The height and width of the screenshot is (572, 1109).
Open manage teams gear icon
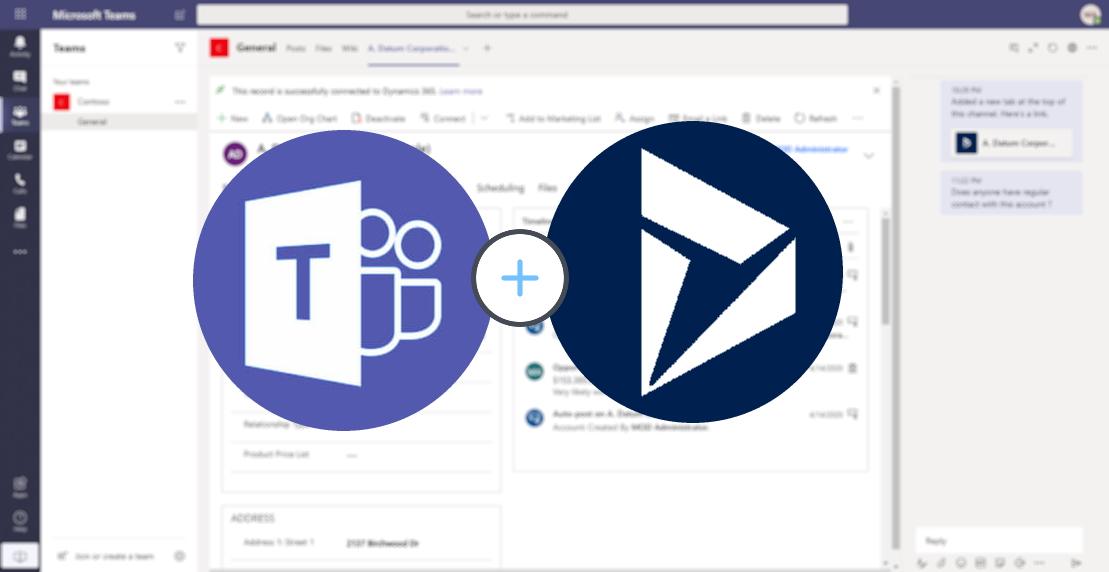pos(180,556)
